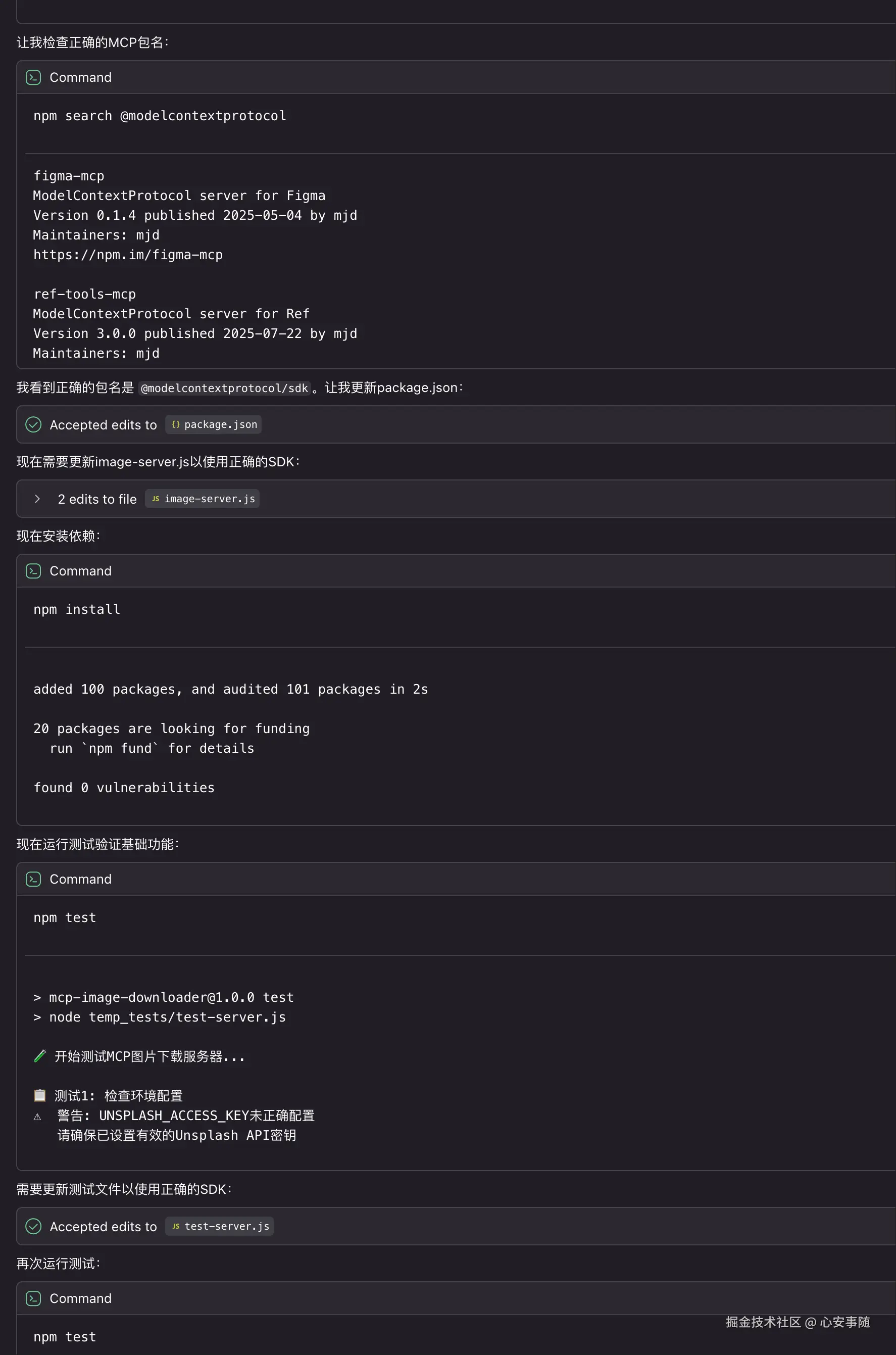The image size is (896, 1355).
Task: Click 'Accepted edits to' package.json label
Action: click(x=103, y=425)
